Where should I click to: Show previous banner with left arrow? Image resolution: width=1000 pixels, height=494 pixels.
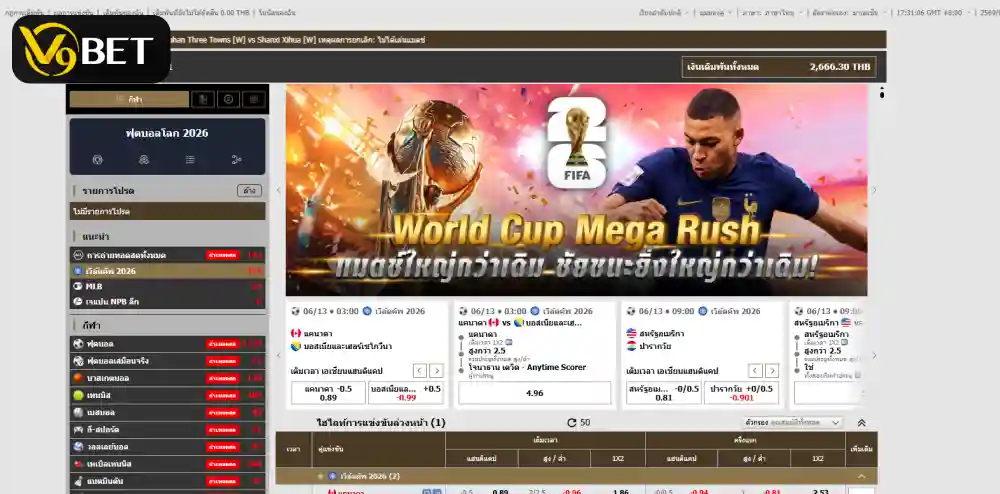click(279, 190)
